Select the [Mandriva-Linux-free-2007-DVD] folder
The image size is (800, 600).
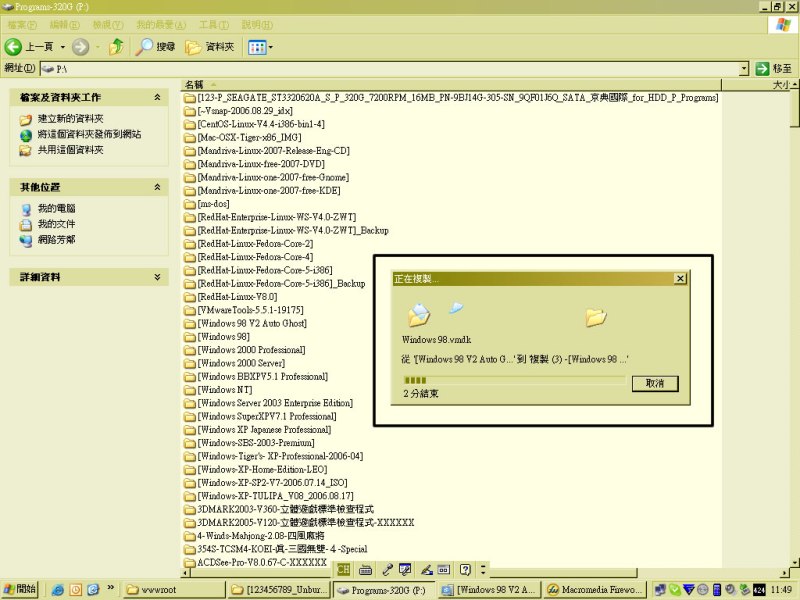click(255, 164)
